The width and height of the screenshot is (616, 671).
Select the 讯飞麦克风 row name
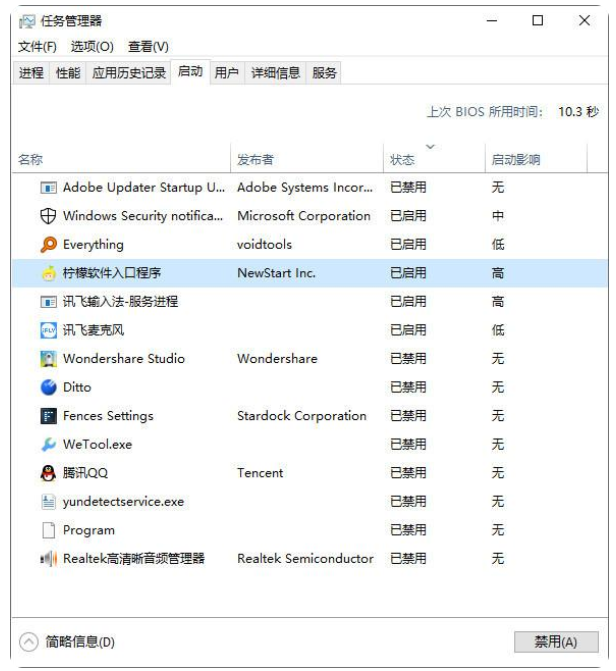[93, 330]
